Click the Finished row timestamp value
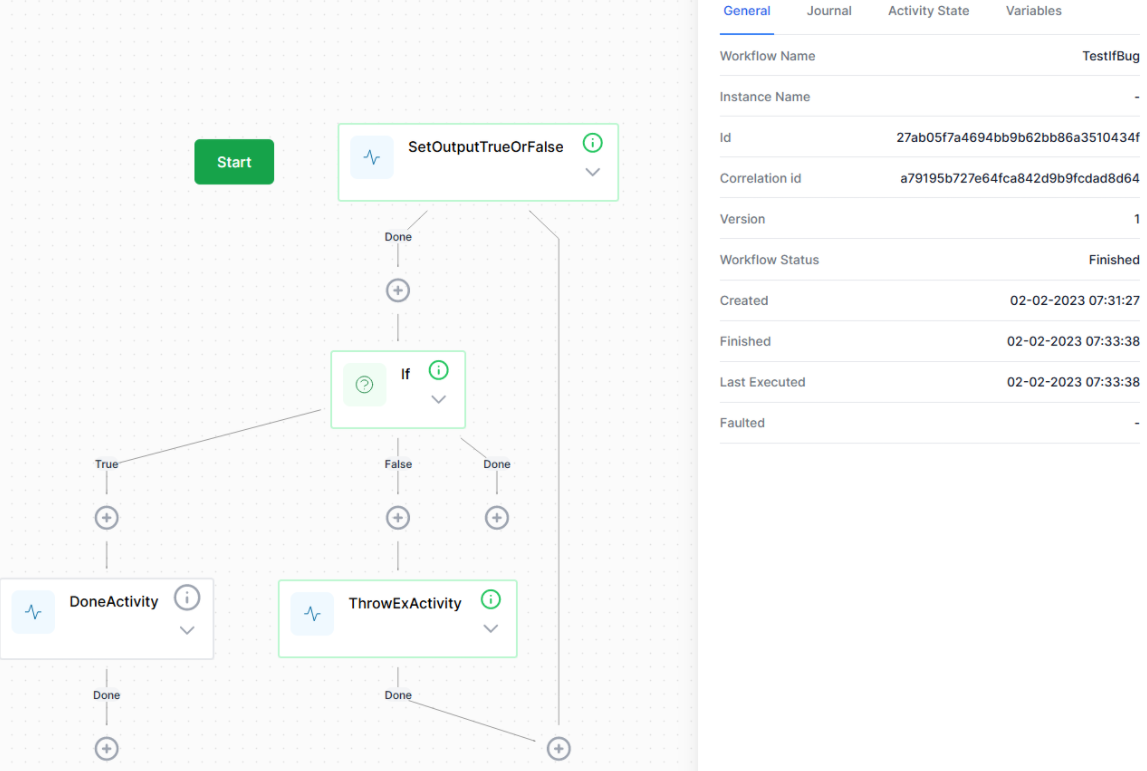The height and width of the screenshot is (771, 1147). pyautogui.click(x=1073, y=342)
